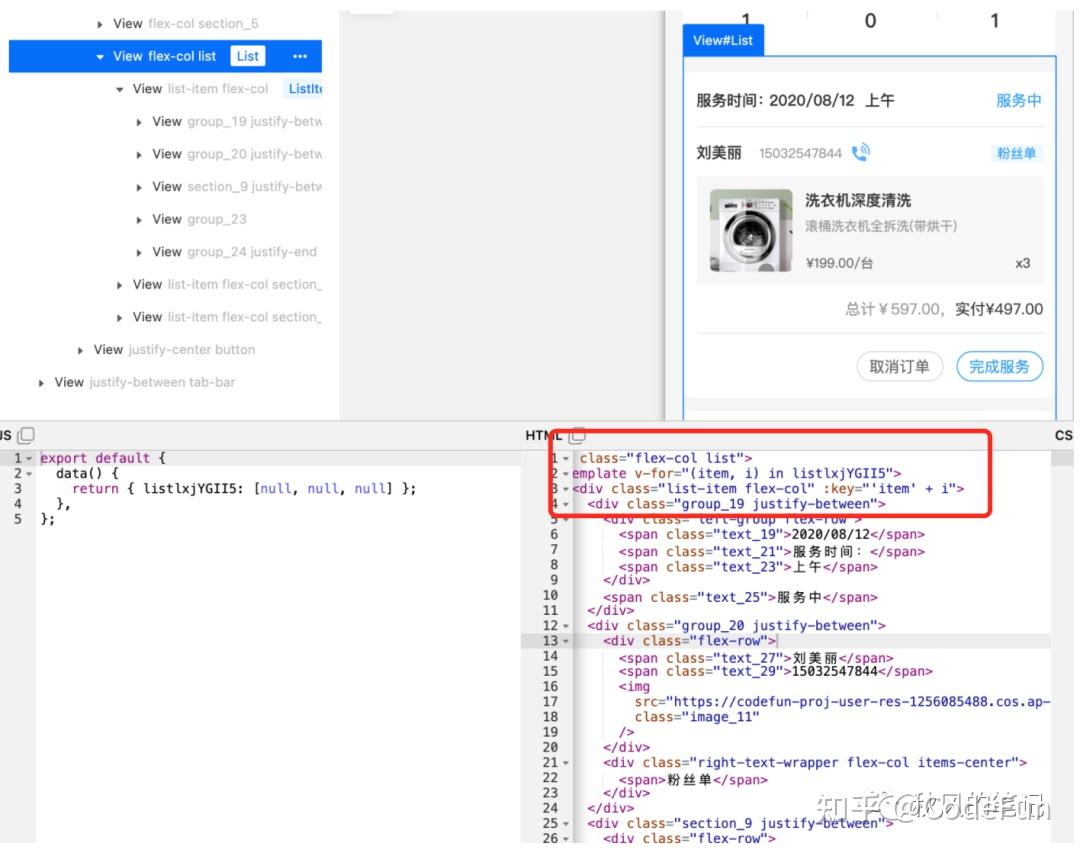Click the List component badge on highlighted node
The image size is (1080, 853).
click(247, 56)
